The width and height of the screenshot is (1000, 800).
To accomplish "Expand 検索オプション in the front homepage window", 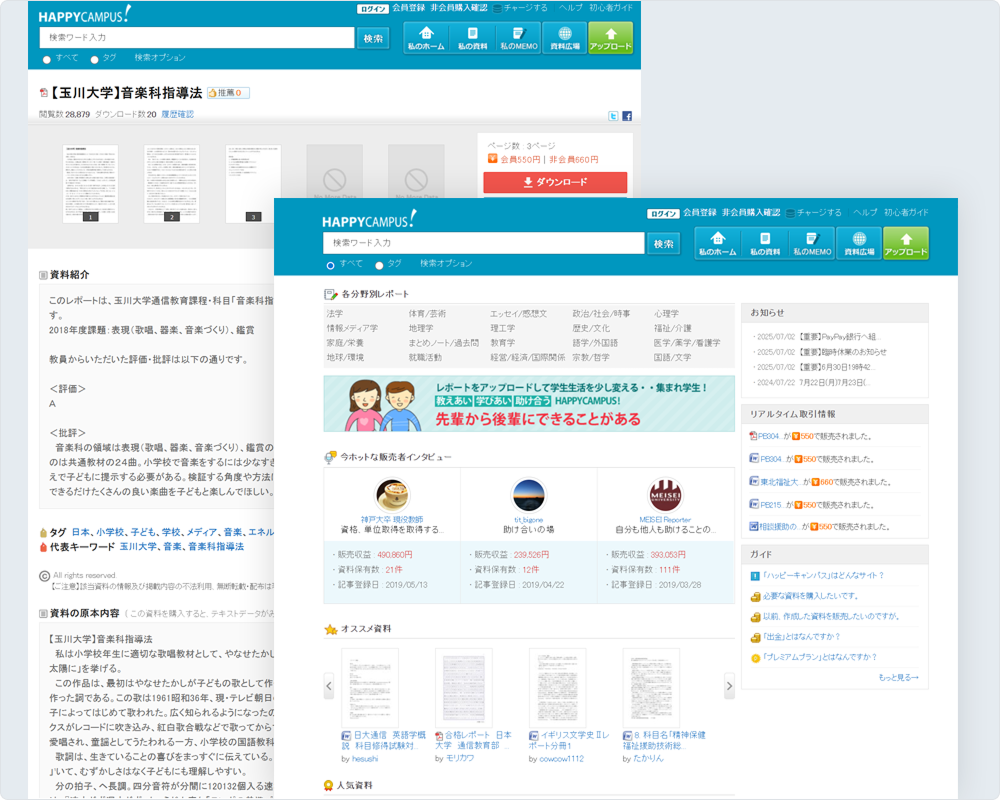I will pyautogui.click(x=446, y=263).
